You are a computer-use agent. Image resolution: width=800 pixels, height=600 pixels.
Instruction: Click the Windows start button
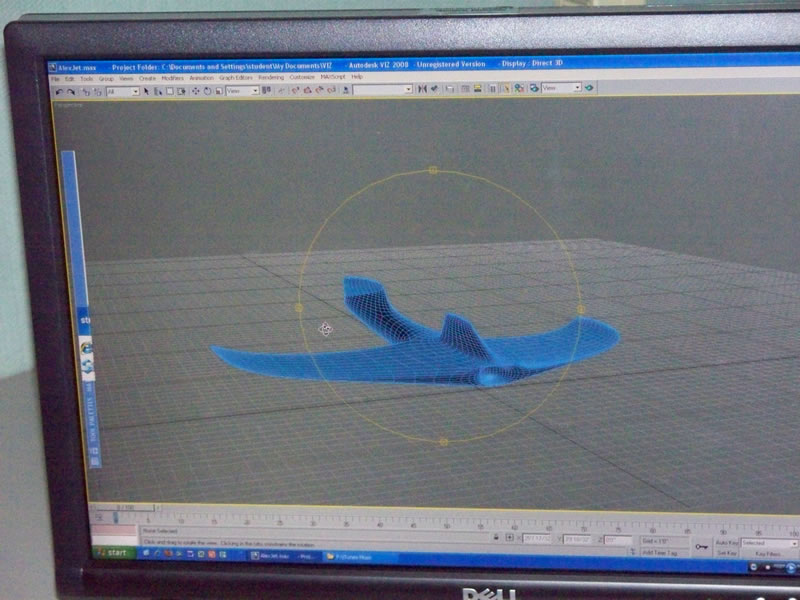[114, 553]
